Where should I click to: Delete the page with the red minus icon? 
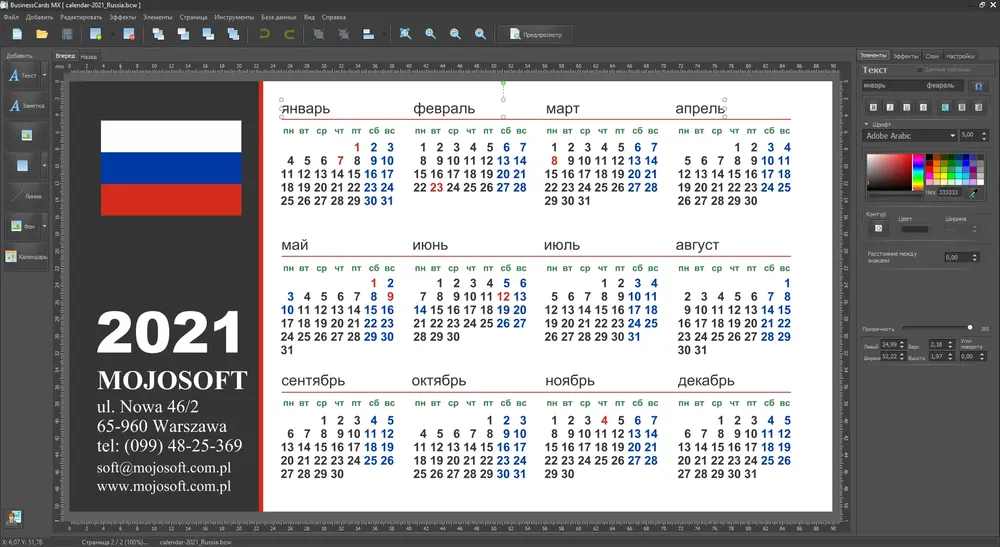[x=129, y=34]
